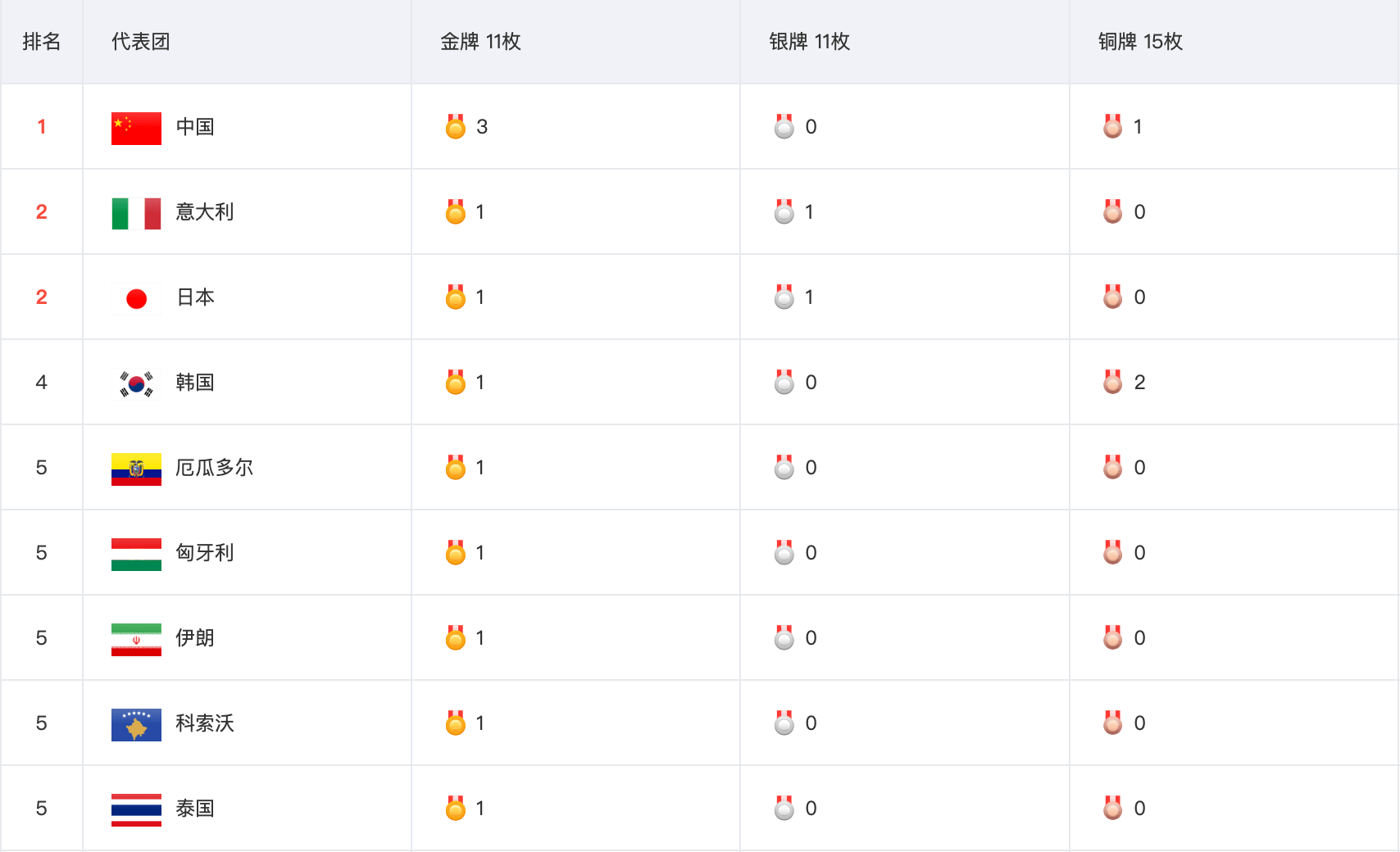Click the silver medal icon in 韩国 row
This screenshot has height=852, width=1400.
(784, 382)
